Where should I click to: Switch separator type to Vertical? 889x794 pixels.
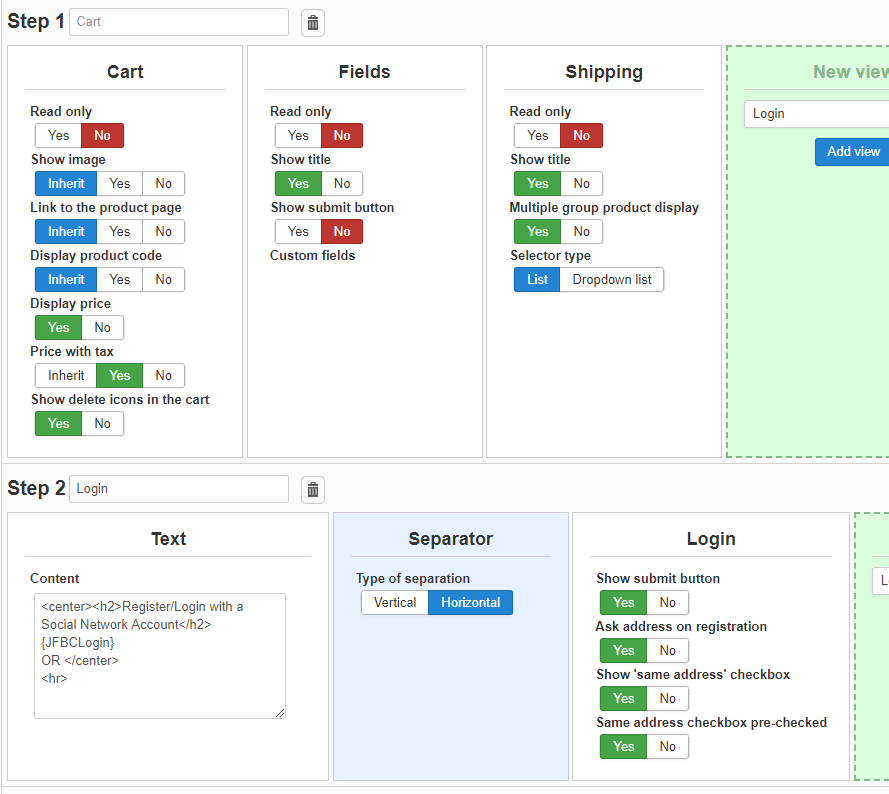[x=395, y=603]
